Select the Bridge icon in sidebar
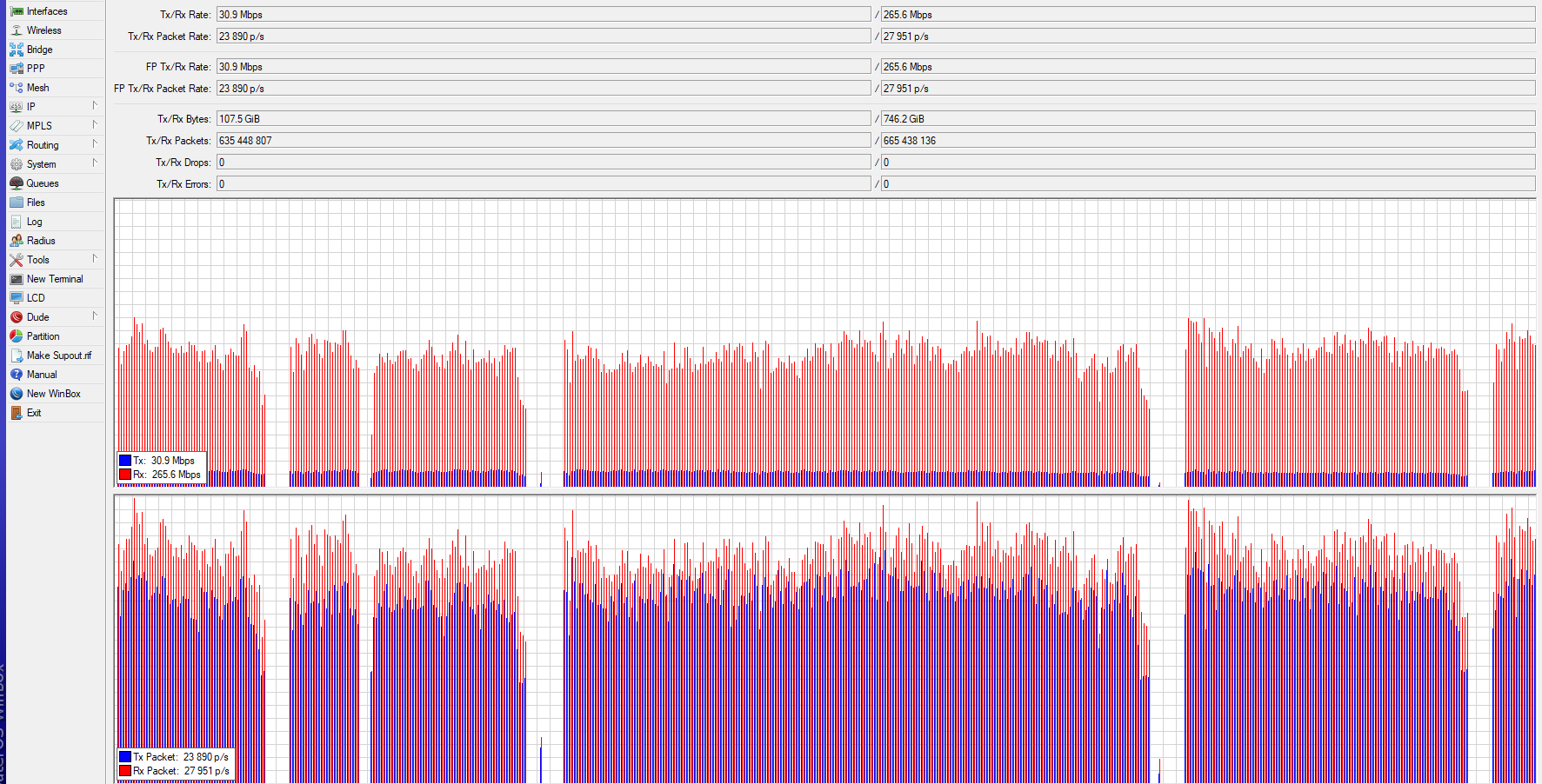The width and height of the screenshot is (1542, 784). click(17, 49)
